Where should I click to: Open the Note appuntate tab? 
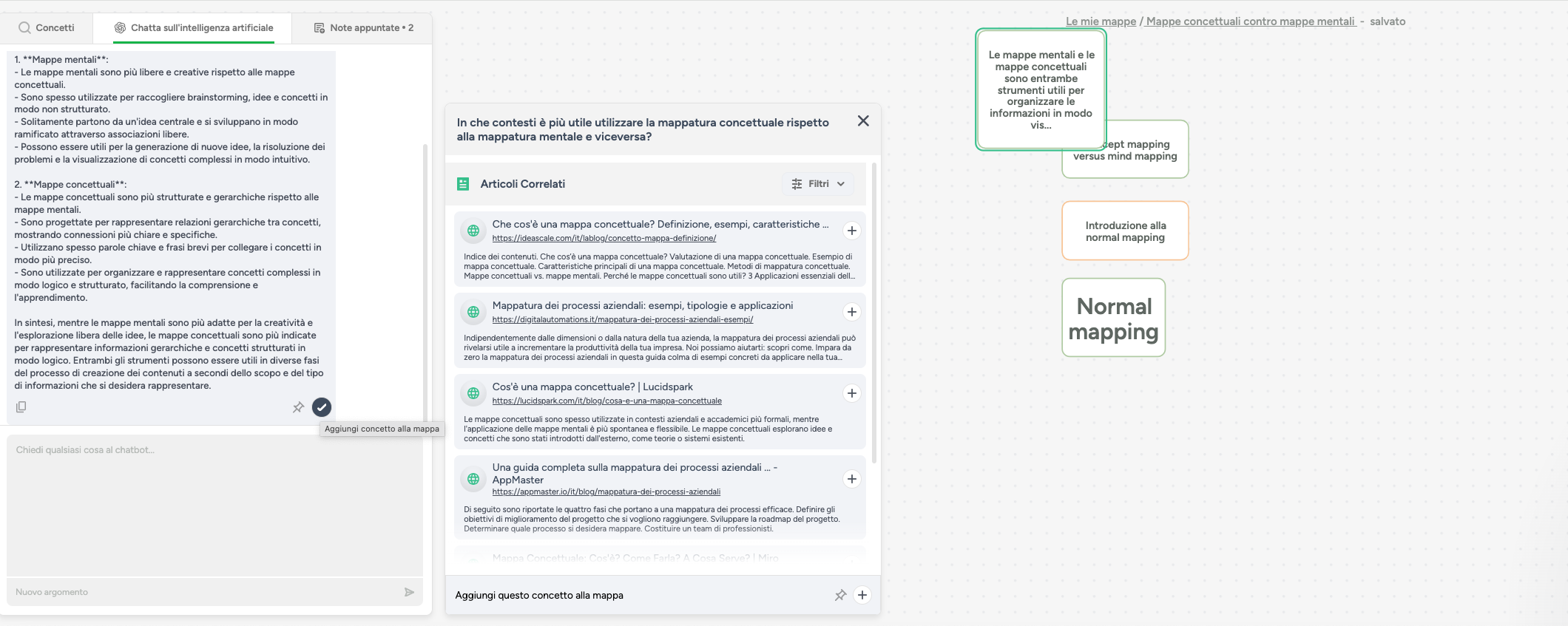tap(364, 28)
